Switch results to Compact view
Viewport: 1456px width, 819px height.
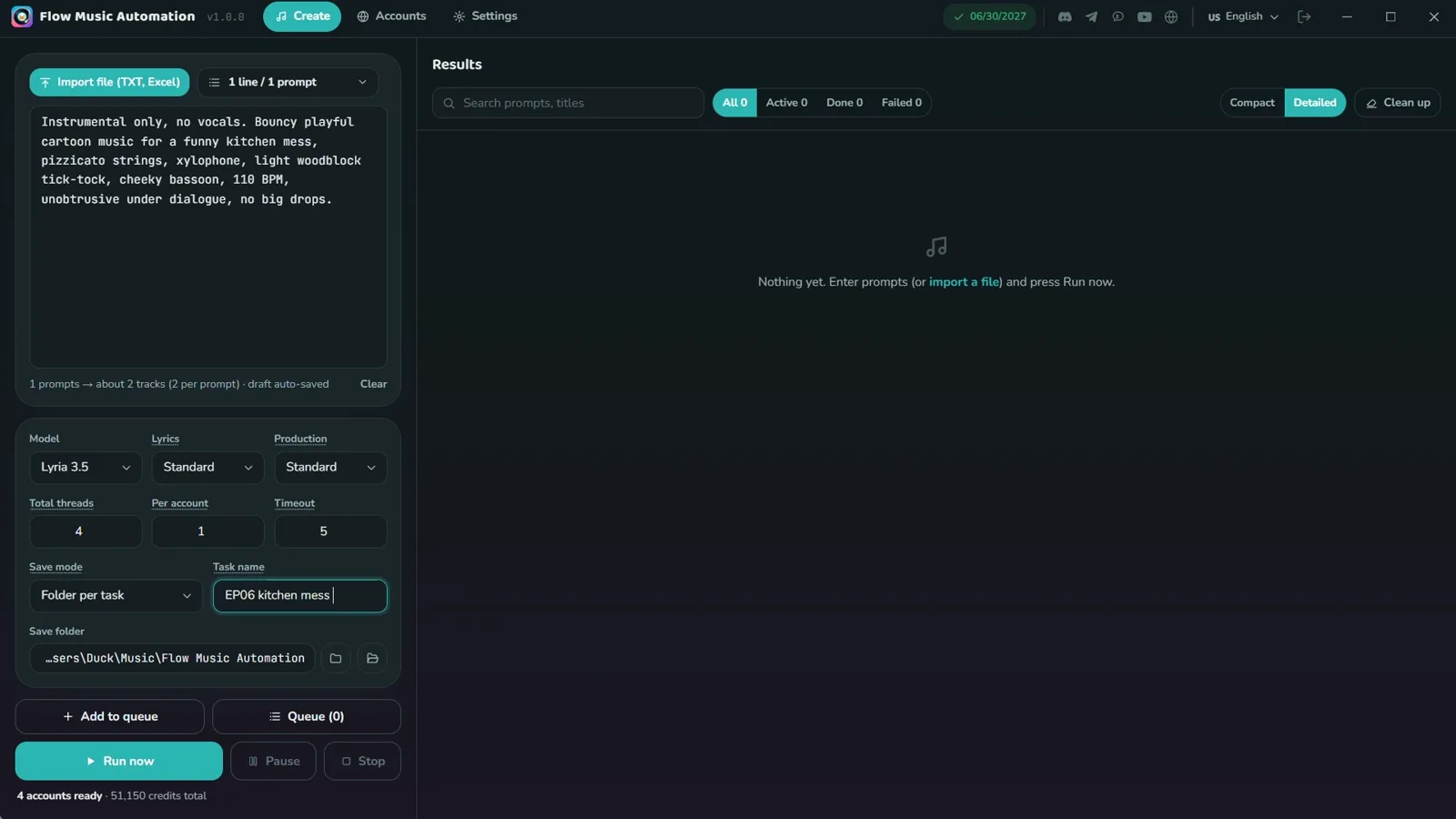[1252, 103]
